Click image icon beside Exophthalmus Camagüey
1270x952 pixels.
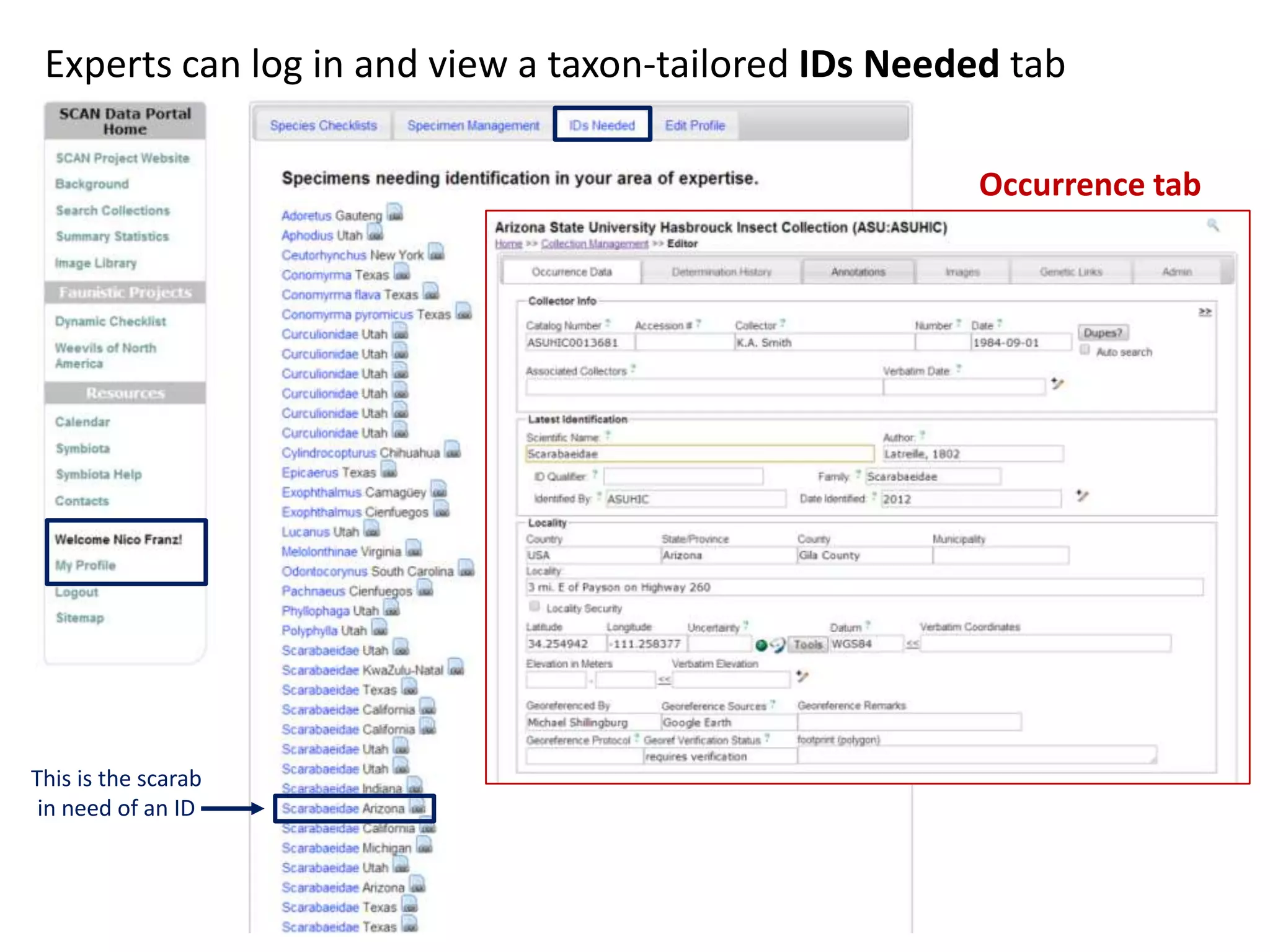click(x=439, y=490)
